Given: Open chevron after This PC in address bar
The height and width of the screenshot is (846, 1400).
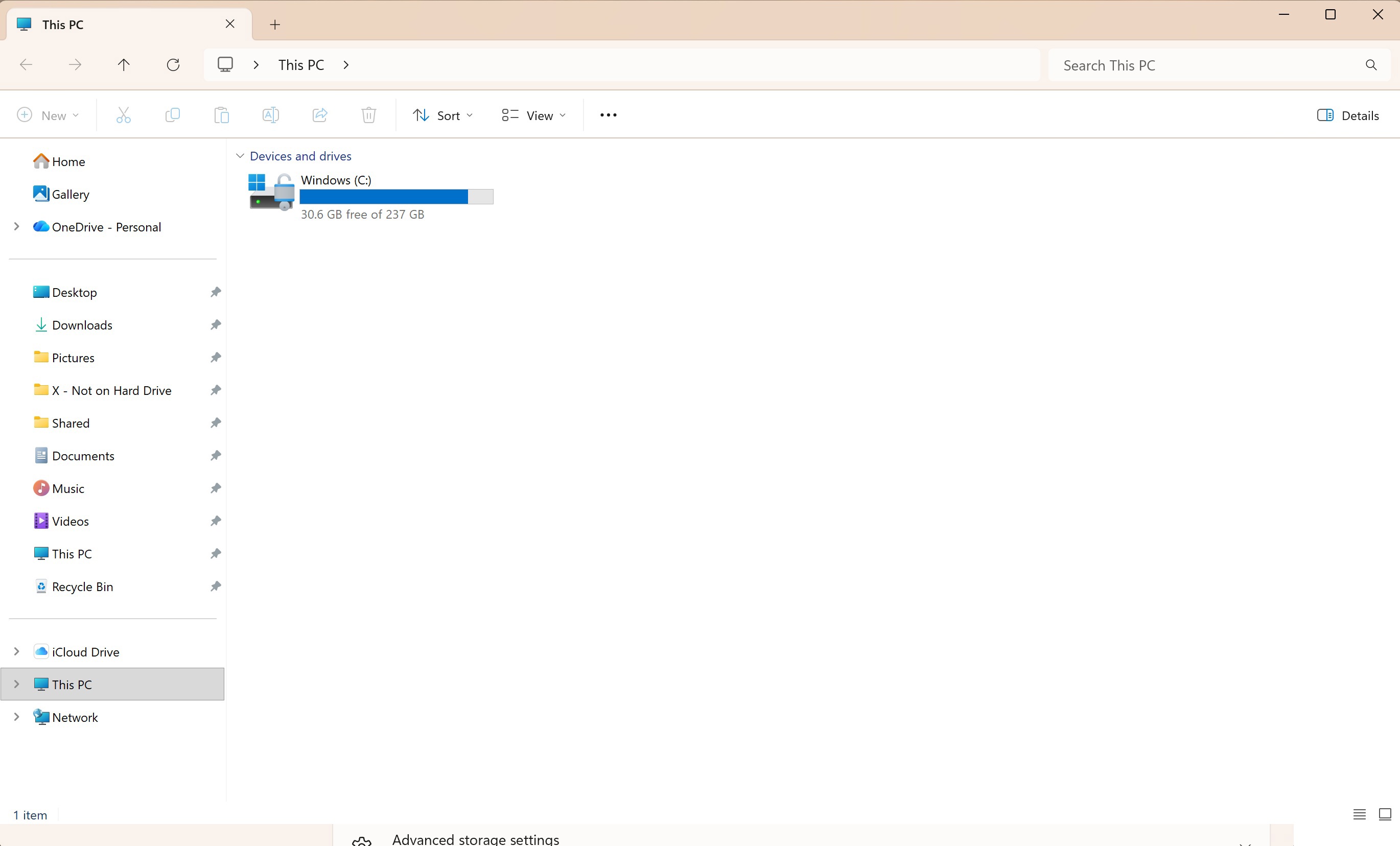Looking at the screenshot, I should [346, 65].
